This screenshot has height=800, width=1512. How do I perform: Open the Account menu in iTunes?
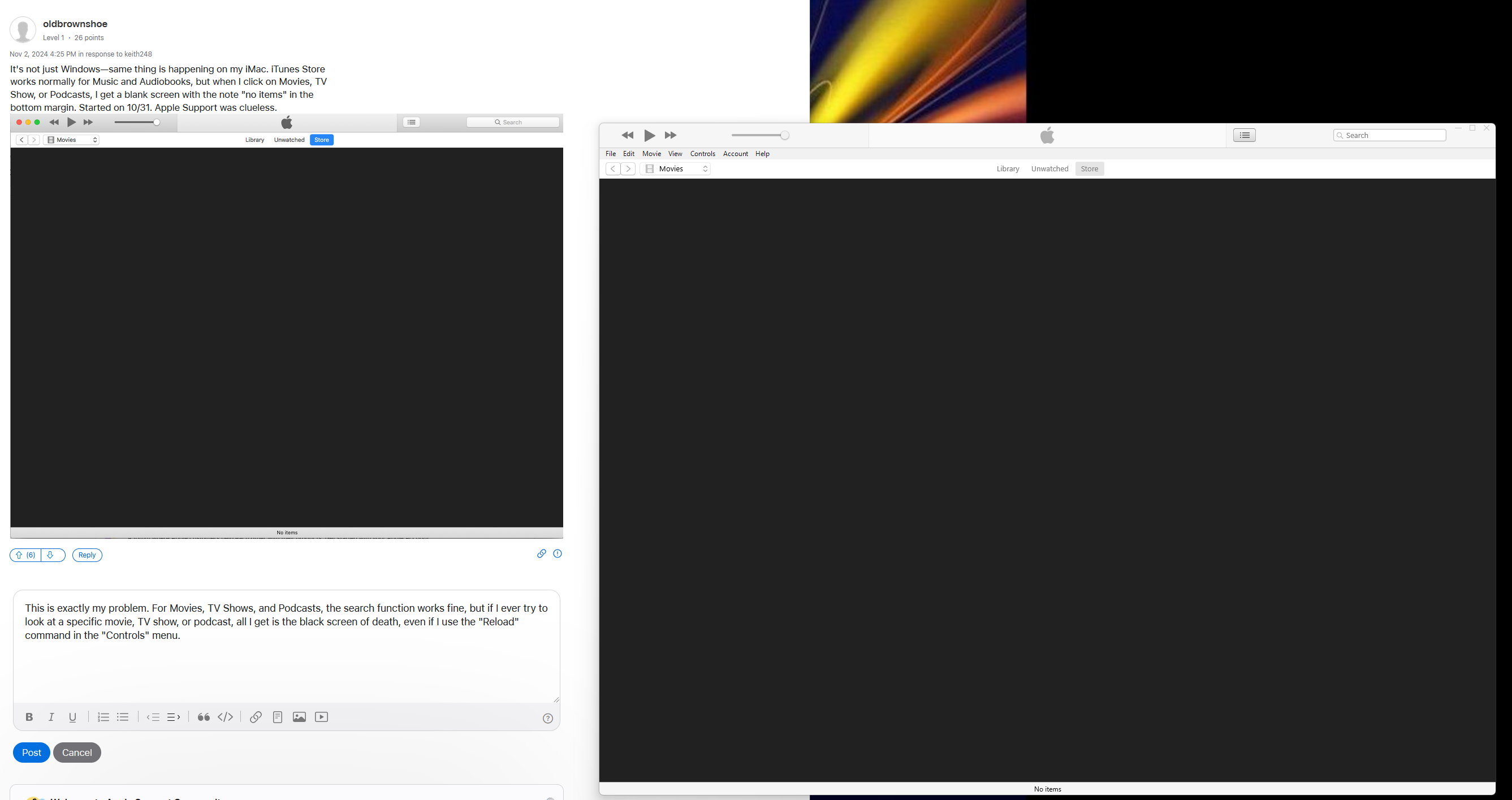click(736, 154)
